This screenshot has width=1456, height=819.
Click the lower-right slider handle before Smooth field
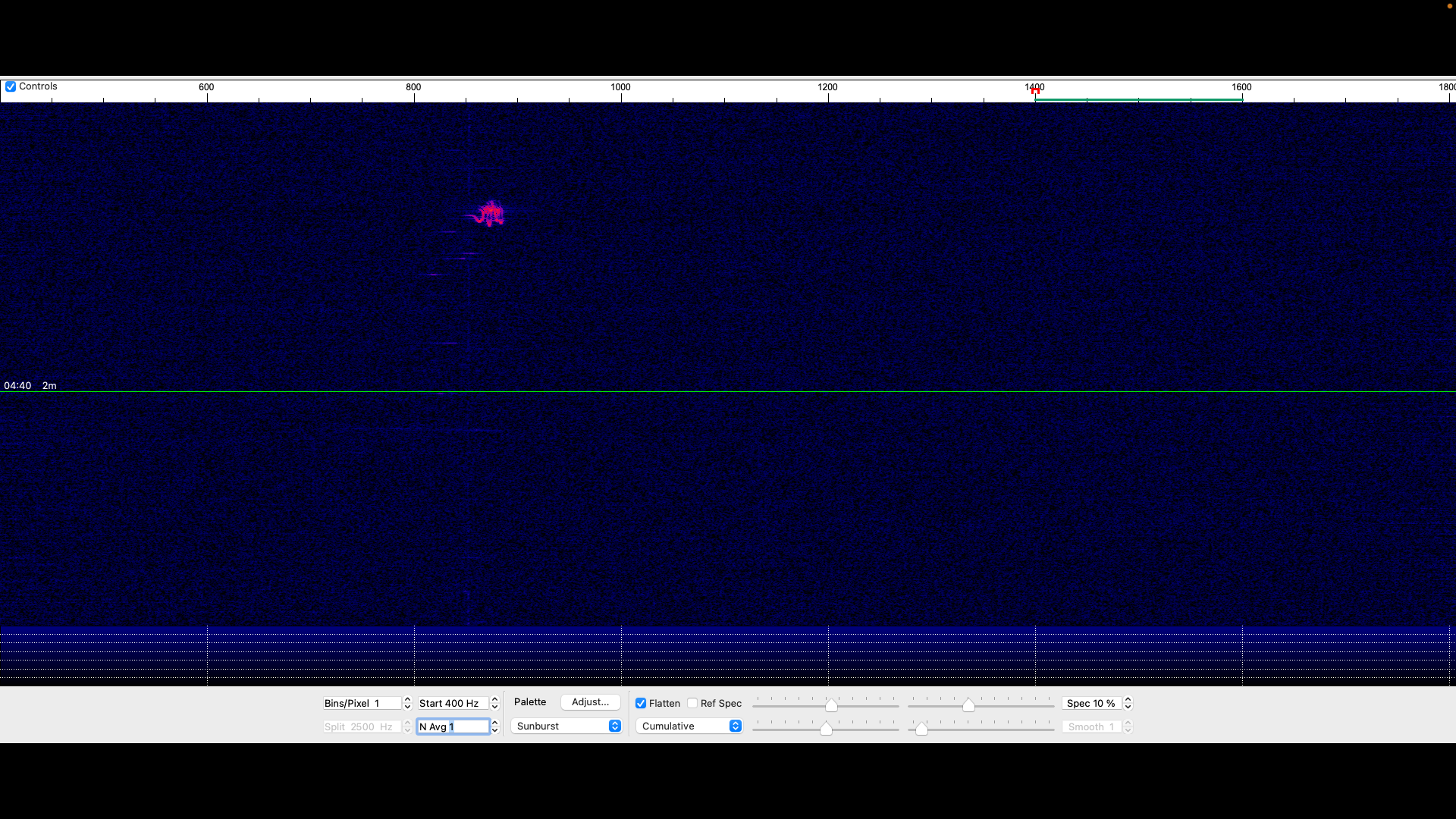(x=921, y=729)
